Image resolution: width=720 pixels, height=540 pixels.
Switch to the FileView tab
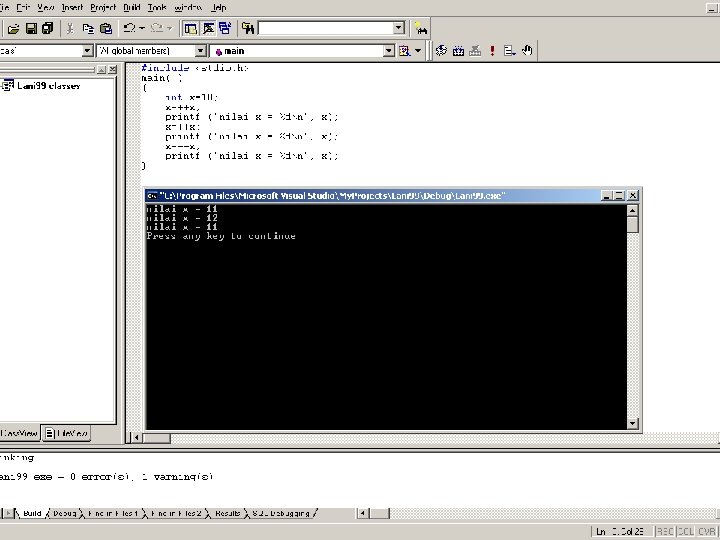coord(67,433)
